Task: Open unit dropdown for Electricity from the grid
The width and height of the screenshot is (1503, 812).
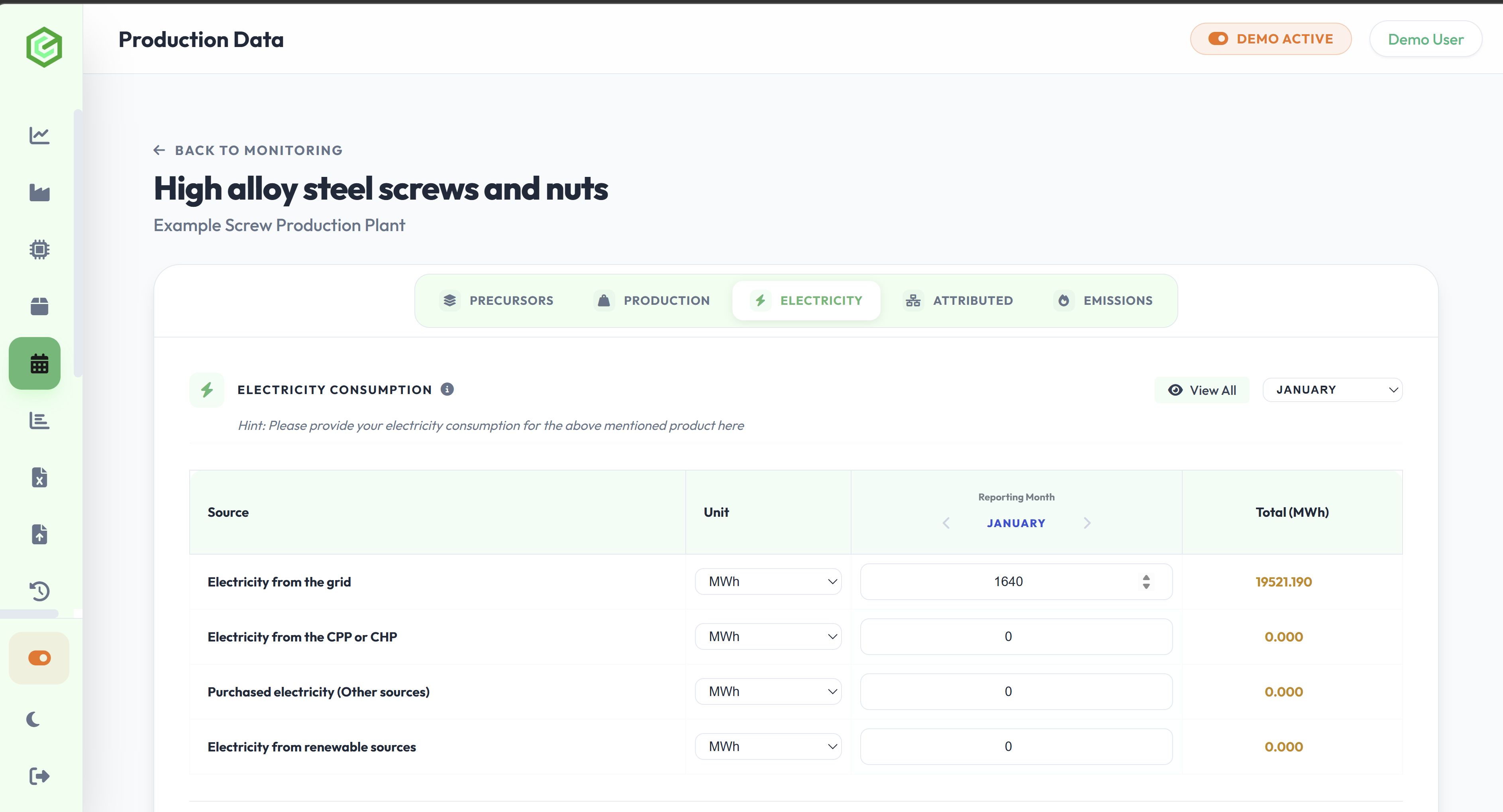Action: point(768,582)
